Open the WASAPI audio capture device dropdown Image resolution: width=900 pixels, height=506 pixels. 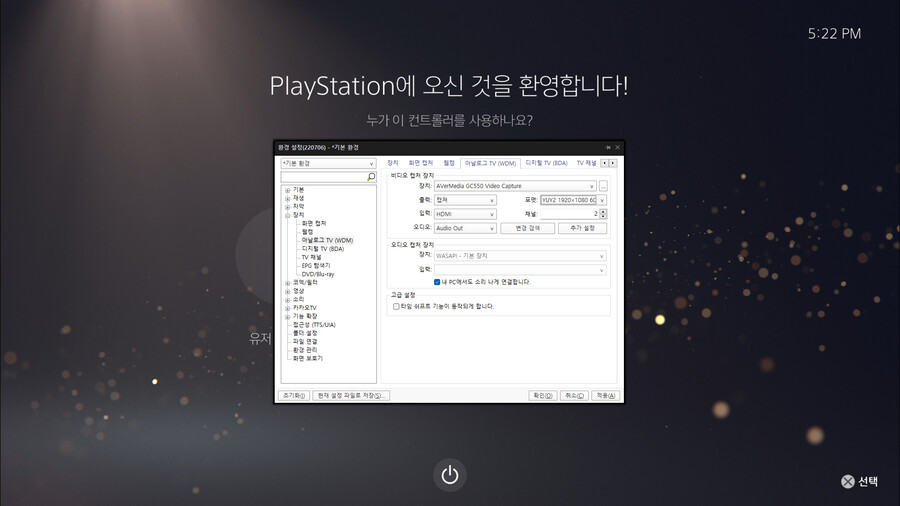click(519, 256)
